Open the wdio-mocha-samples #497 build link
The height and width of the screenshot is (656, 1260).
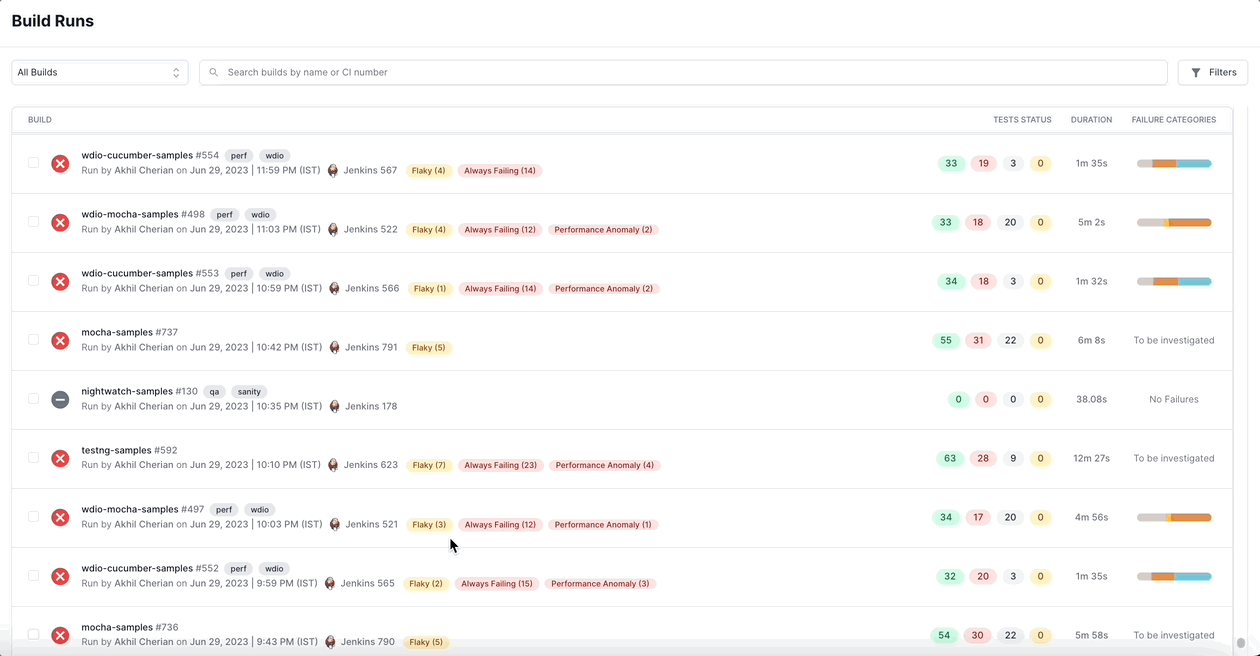pyautogui.click(x=143, y=510)
